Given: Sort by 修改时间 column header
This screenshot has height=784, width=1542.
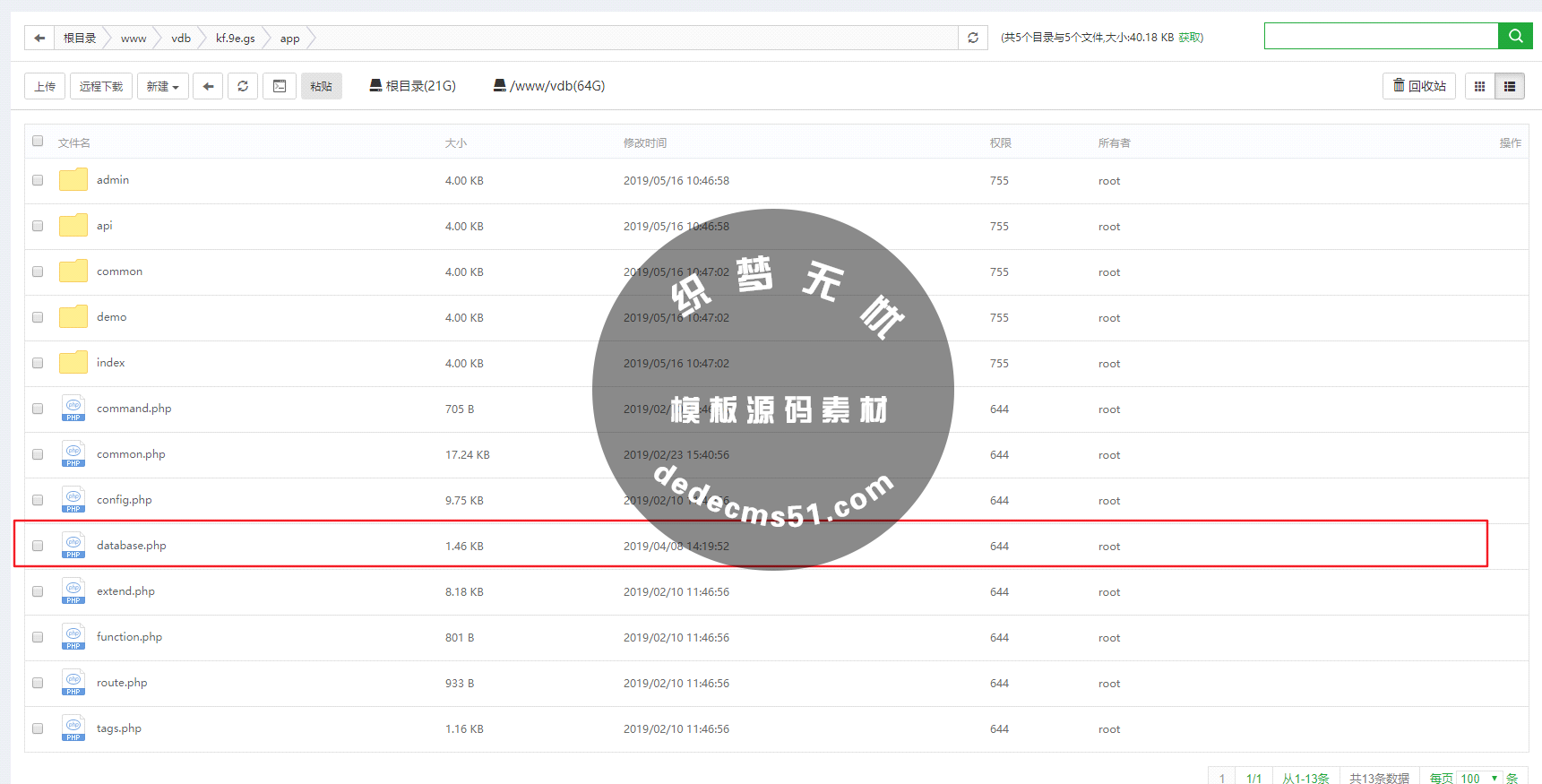Looking at the screenshot, I should click(x=645, y=143).
